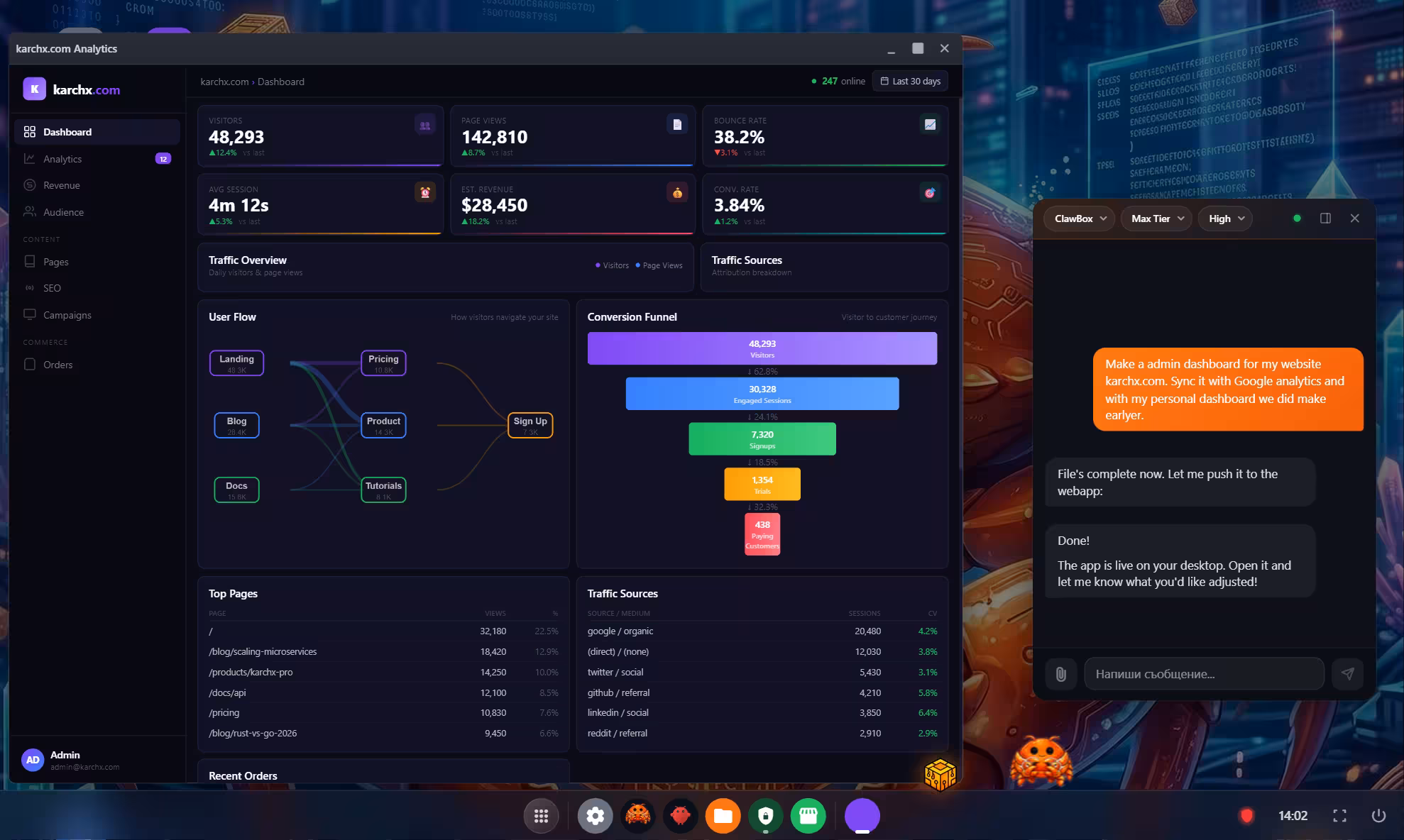Click the Avg Session alarm clock icon
This screenshot has height=840, width=1404.
pos(424,193)
